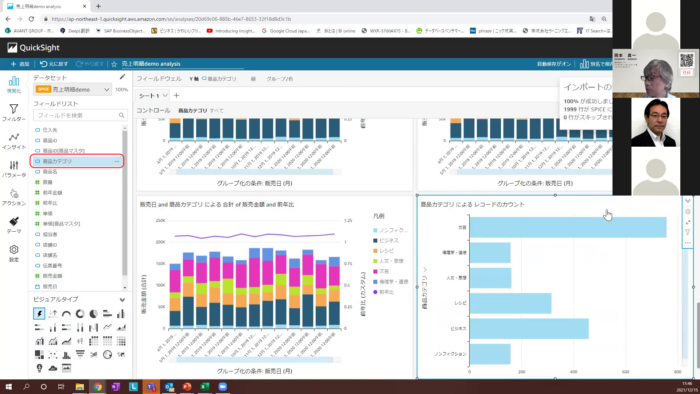Click the 売上明細demo analysis title
The image size is (700, 394).
(x=151, y=64)
